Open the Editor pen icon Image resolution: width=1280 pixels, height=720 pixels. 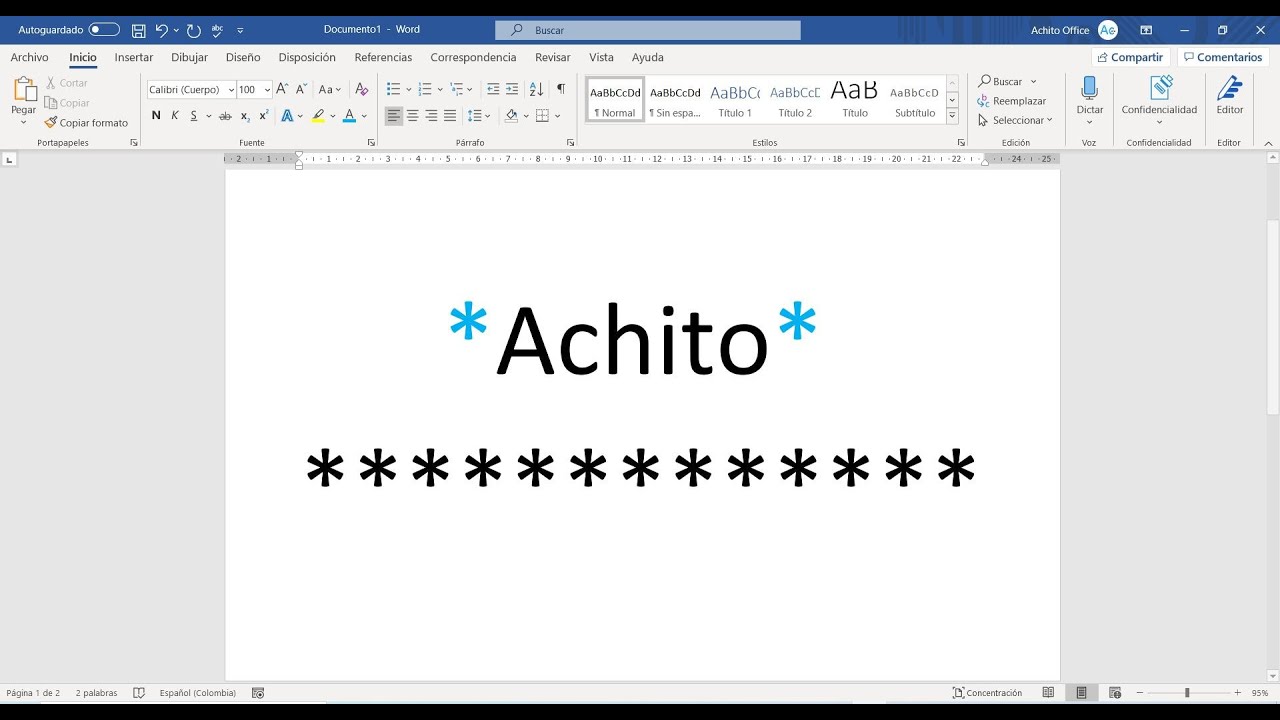click(x=1229, y=88)
